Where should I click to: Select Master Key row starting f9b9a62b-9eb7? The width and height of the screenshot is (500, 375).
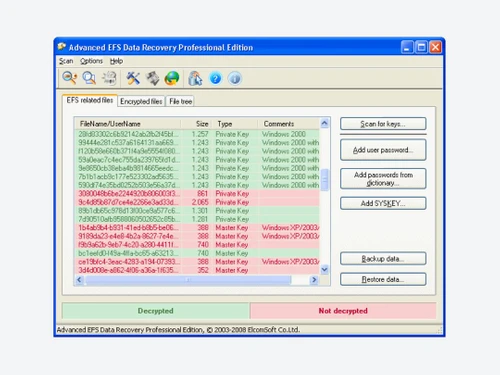197,245
